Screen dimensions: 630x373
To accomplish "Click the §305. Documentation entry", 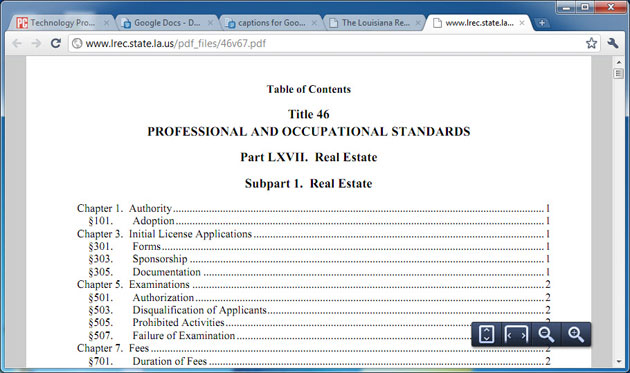I will pos(319,272).
